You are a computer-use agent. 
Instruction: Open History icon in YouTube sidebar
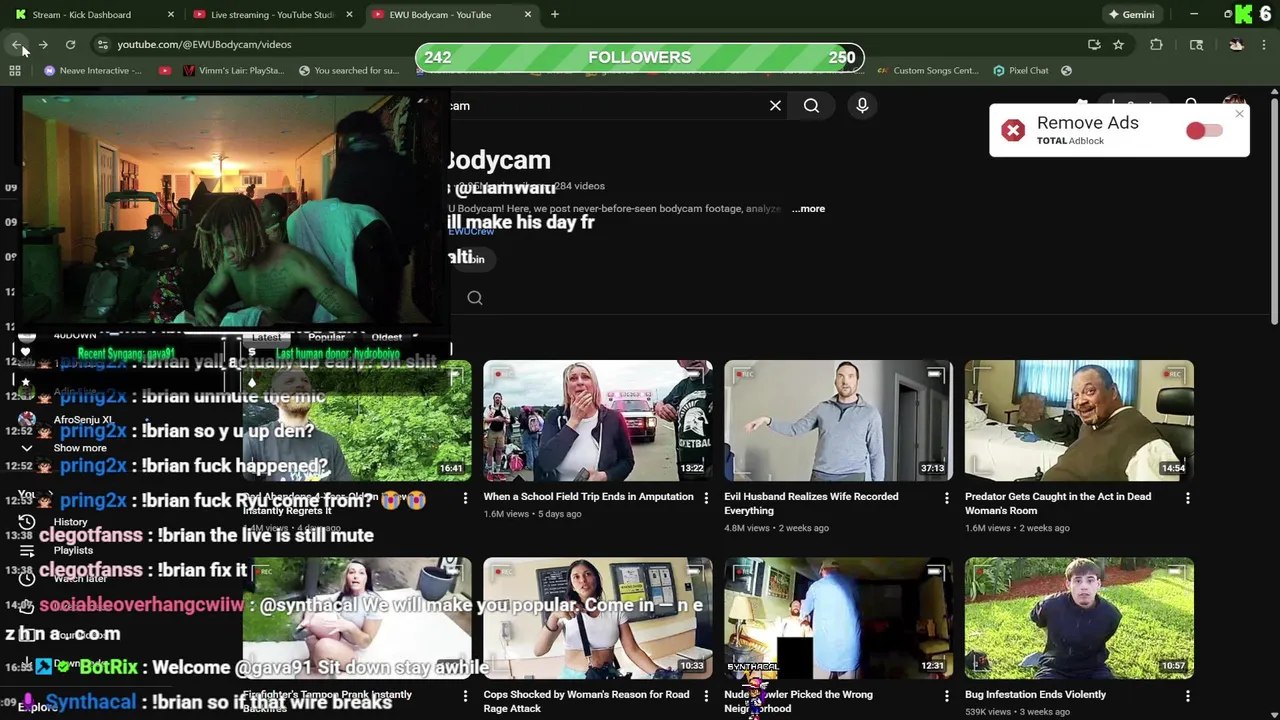pyautogui.click(x=27, y=521)
